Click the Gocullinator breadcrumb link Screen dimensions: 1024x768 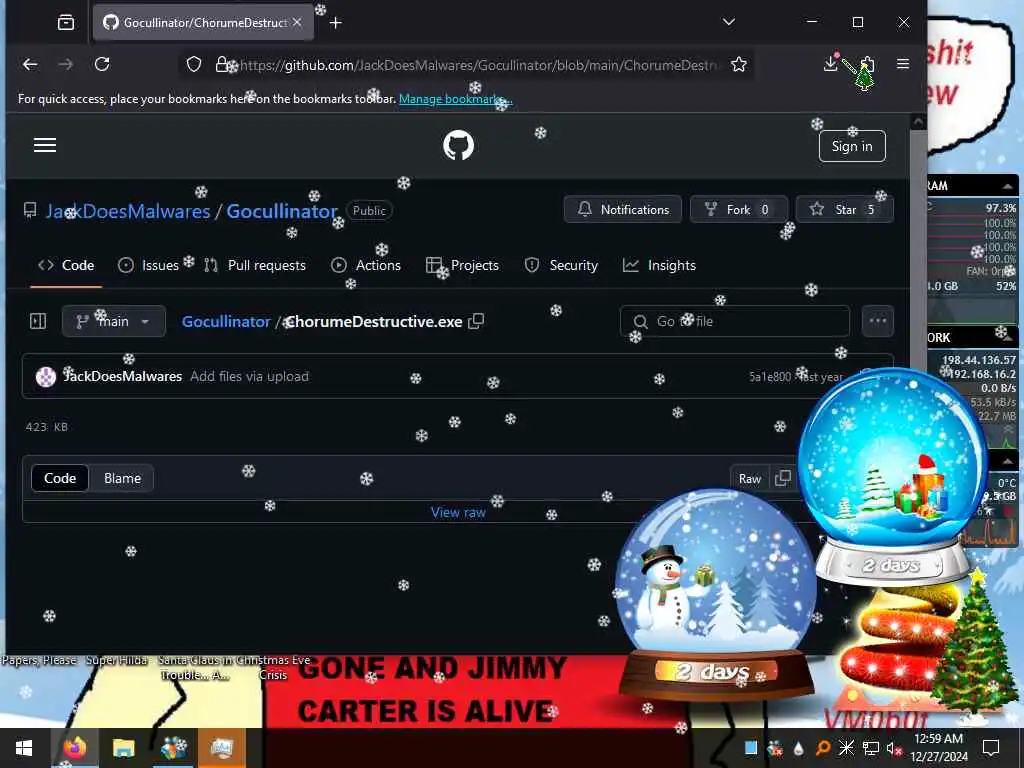226,321
